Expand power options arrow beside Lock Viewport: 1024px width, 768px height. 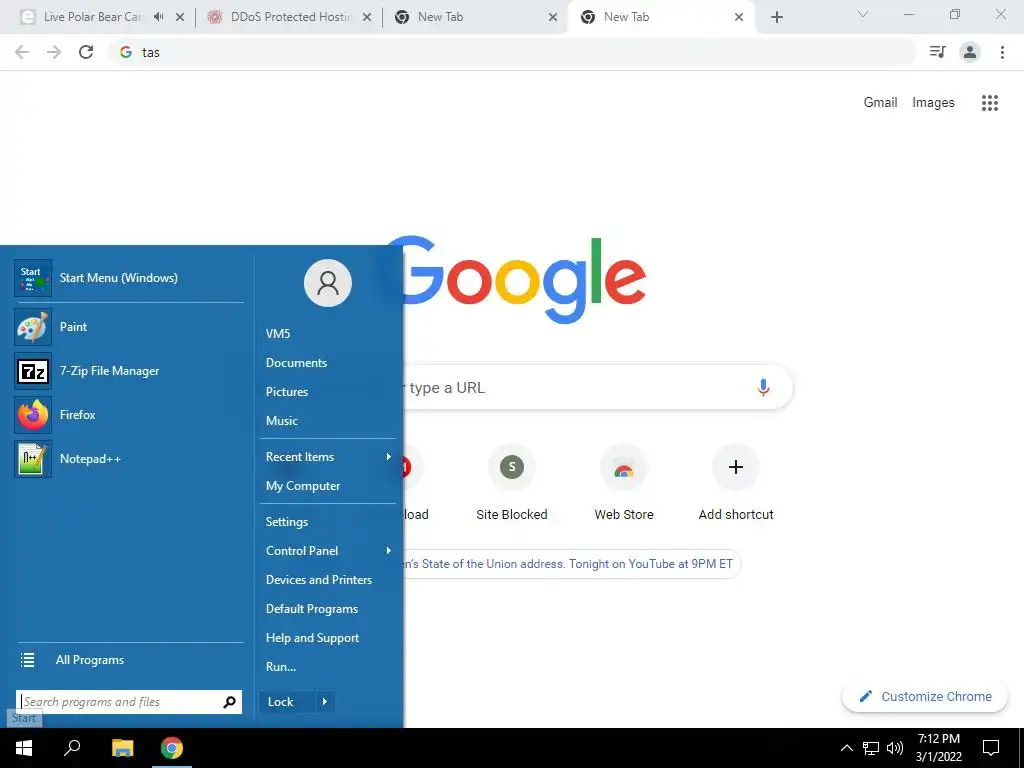[x=325, y=702]
